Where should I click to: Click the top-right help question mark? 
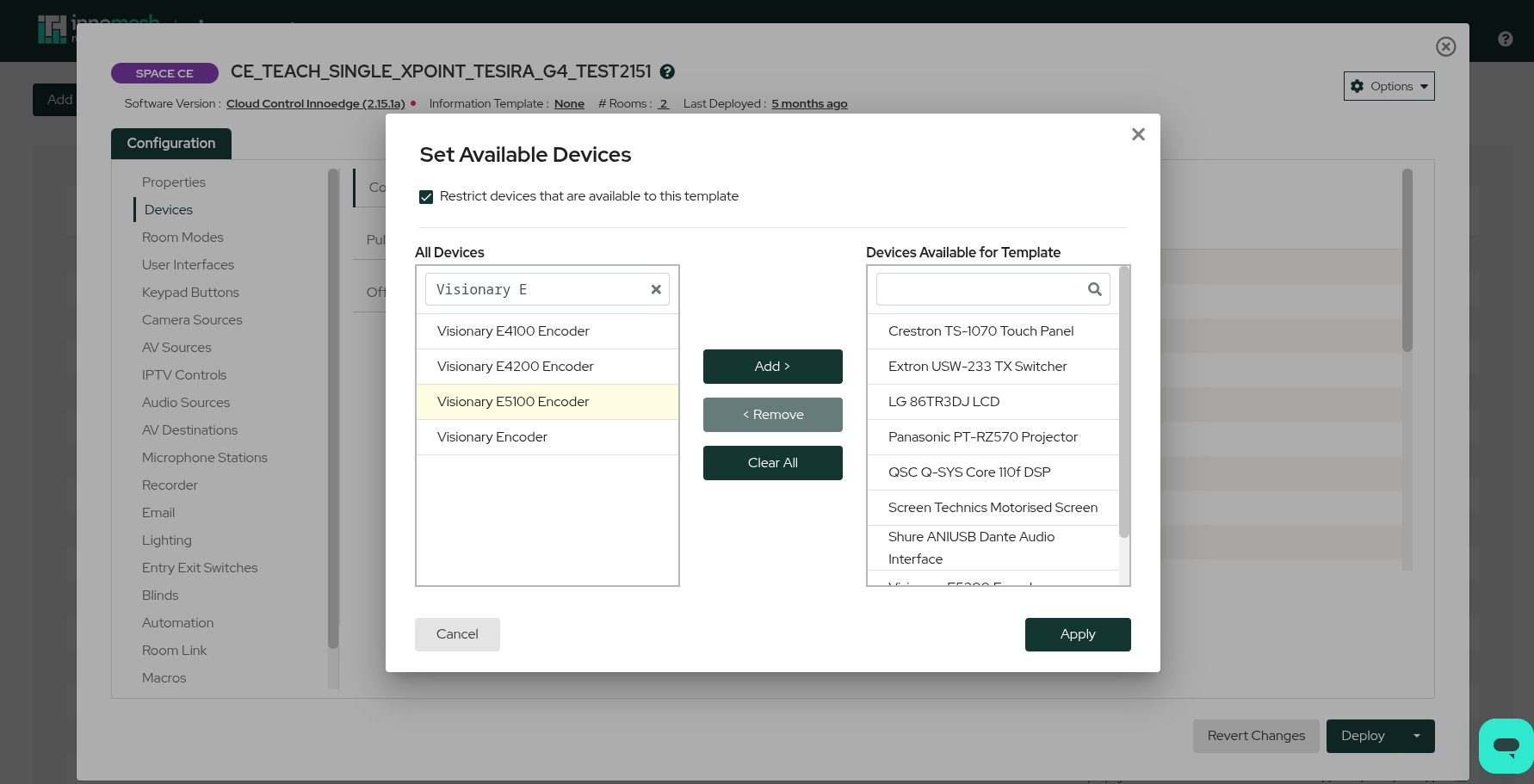coord(1506,39)
